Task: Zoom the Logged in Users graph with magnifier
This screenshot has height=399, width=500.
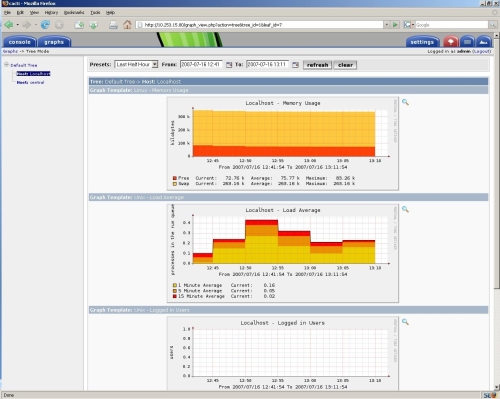Action: tap(405, 322)
